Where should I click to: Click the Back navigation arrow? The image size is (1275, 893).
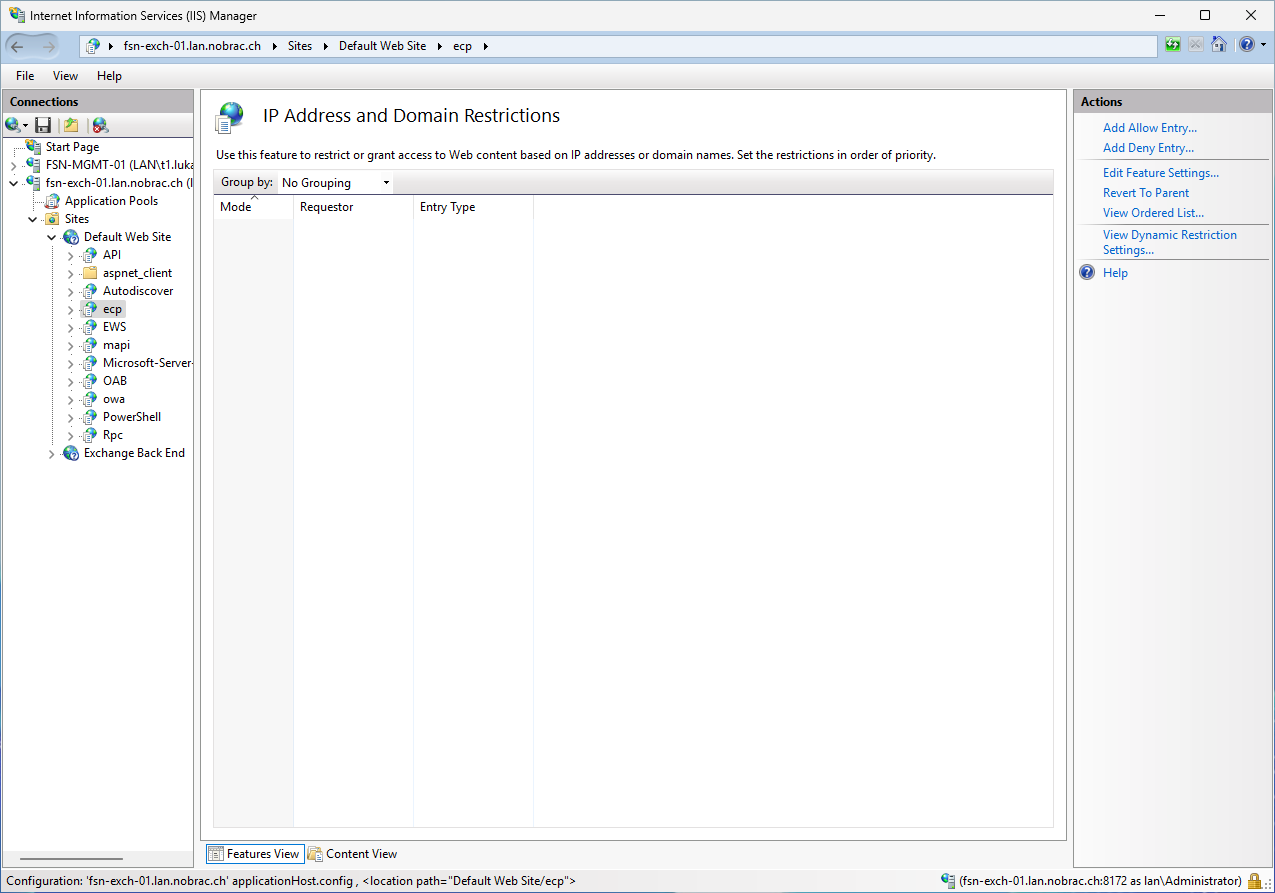tap(18, 46)
